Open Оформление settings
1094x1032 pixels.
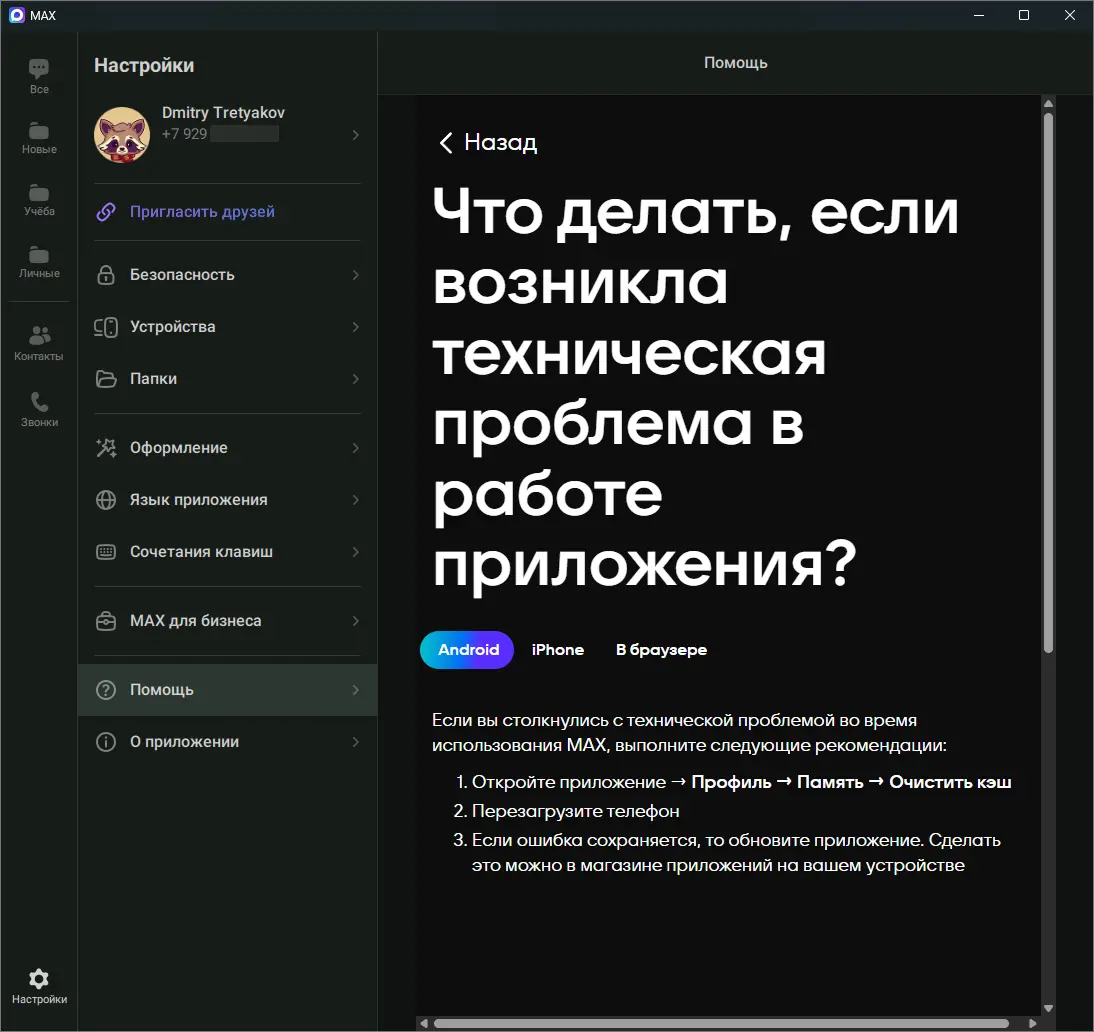point(227,448)
